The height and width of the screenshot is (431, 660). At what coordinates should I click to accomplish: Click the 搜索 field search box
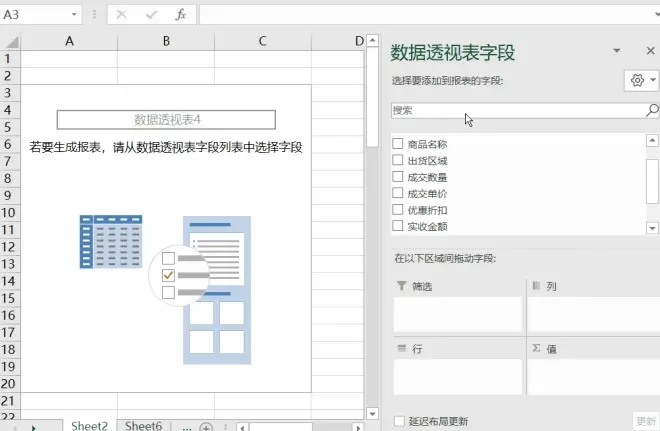click(518, 111)
